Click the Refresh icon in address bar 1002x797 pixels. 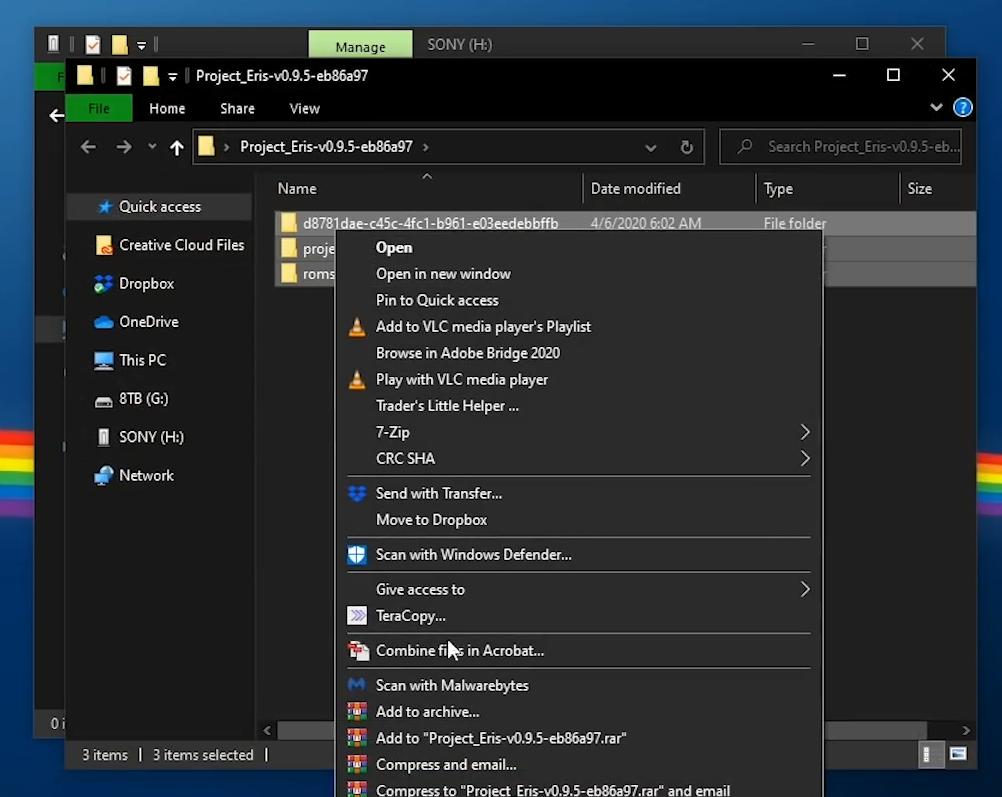686,147
